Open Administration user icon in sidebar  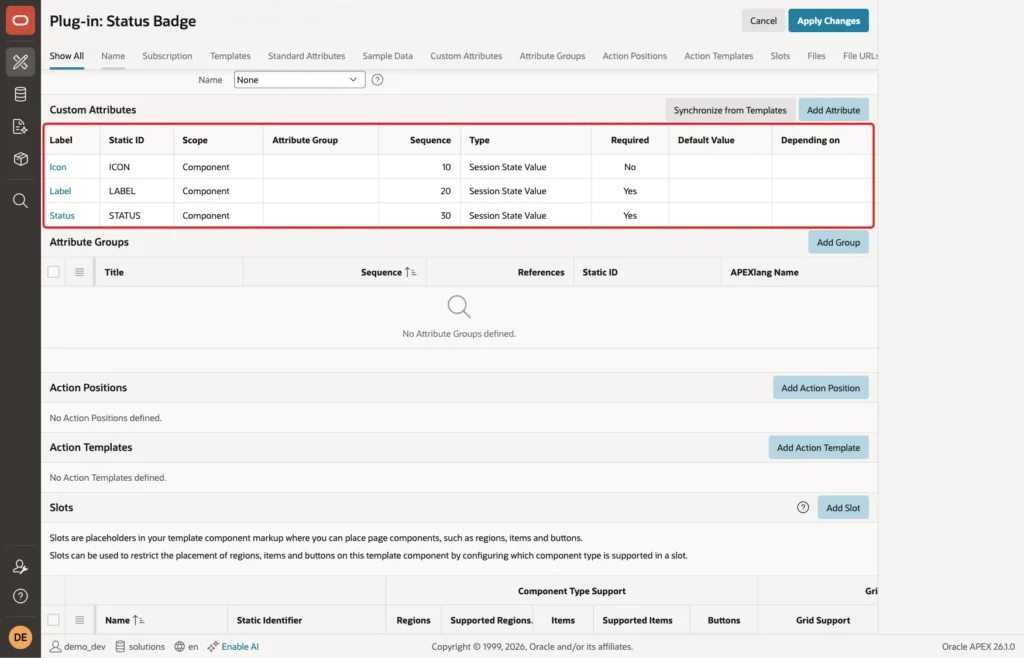20,567
